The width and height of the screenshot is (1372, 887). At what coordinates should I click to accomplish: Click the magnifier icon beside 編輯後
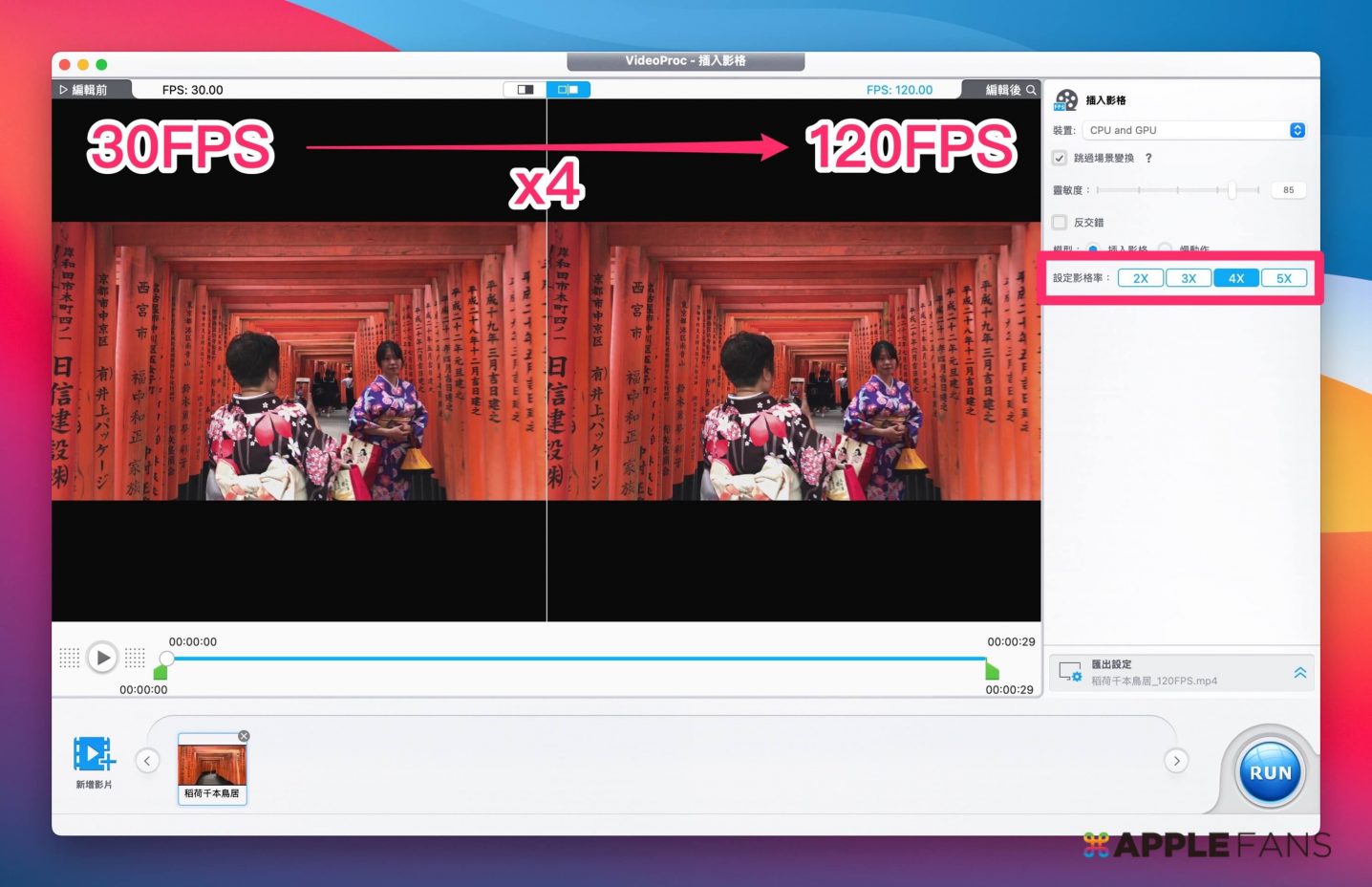coord(1031,90)
